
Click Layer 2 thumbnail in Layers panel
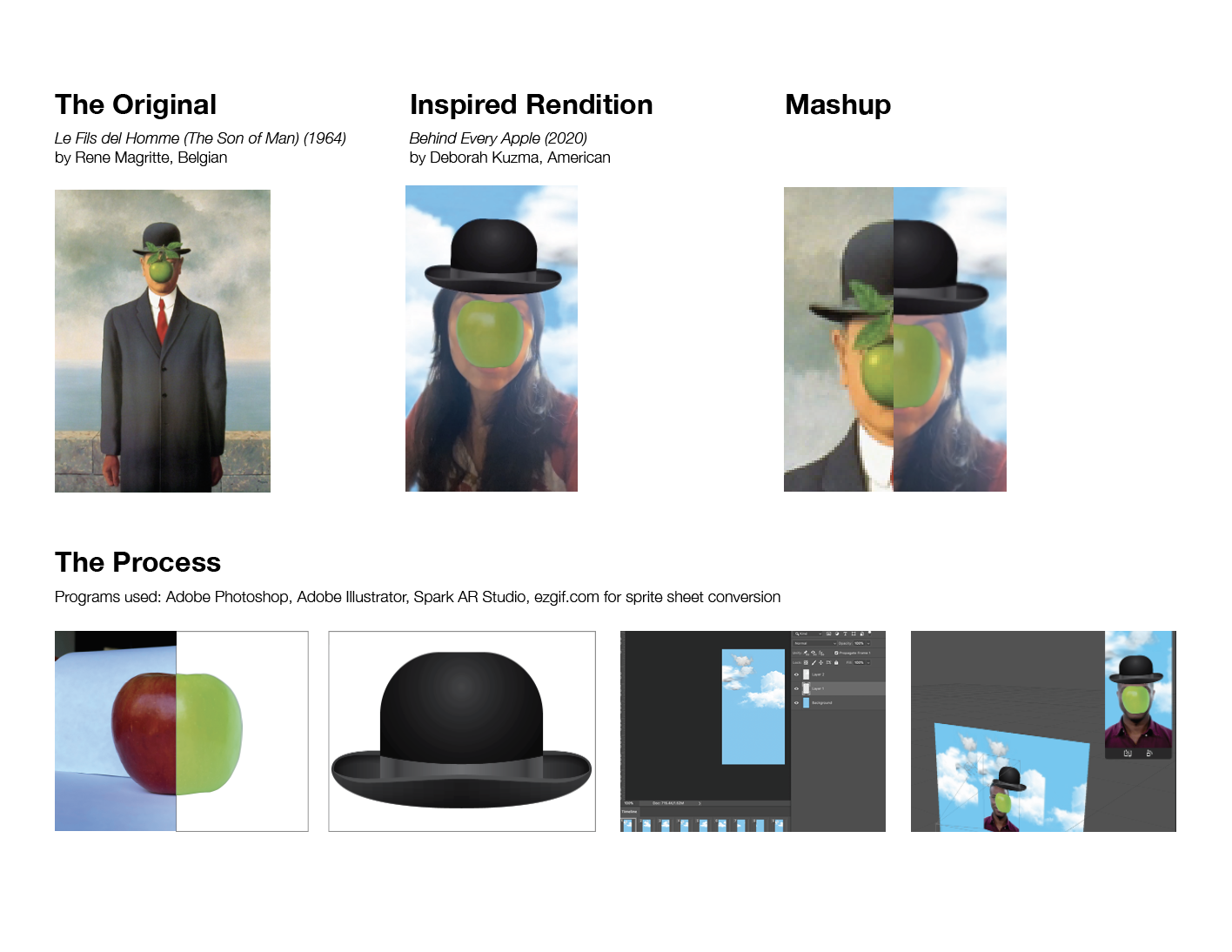(806, 674)
